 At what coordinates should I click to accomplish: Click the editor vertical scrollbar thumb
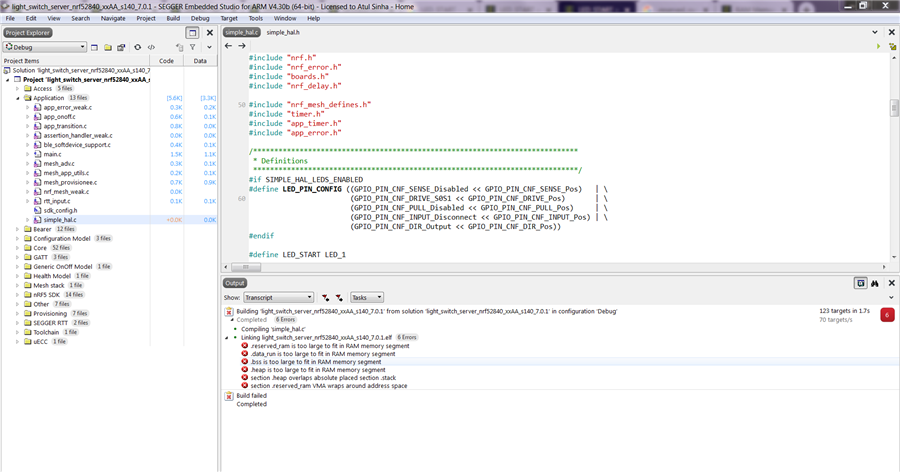coord(894,107)
